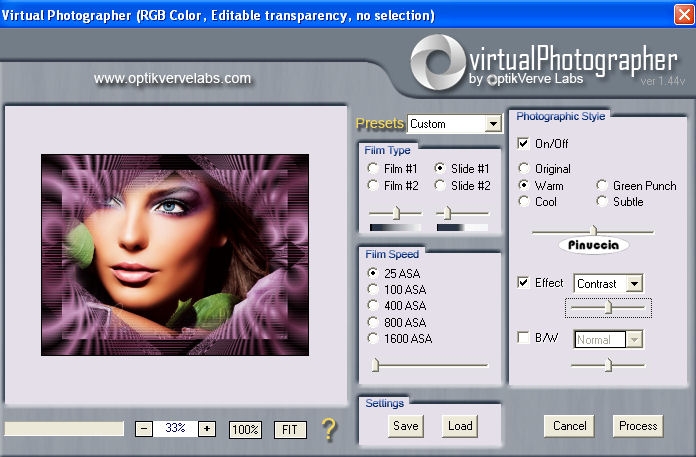Click the gradient bar under Slide slider
The image size is (696, 457).
tap(462, 228)
